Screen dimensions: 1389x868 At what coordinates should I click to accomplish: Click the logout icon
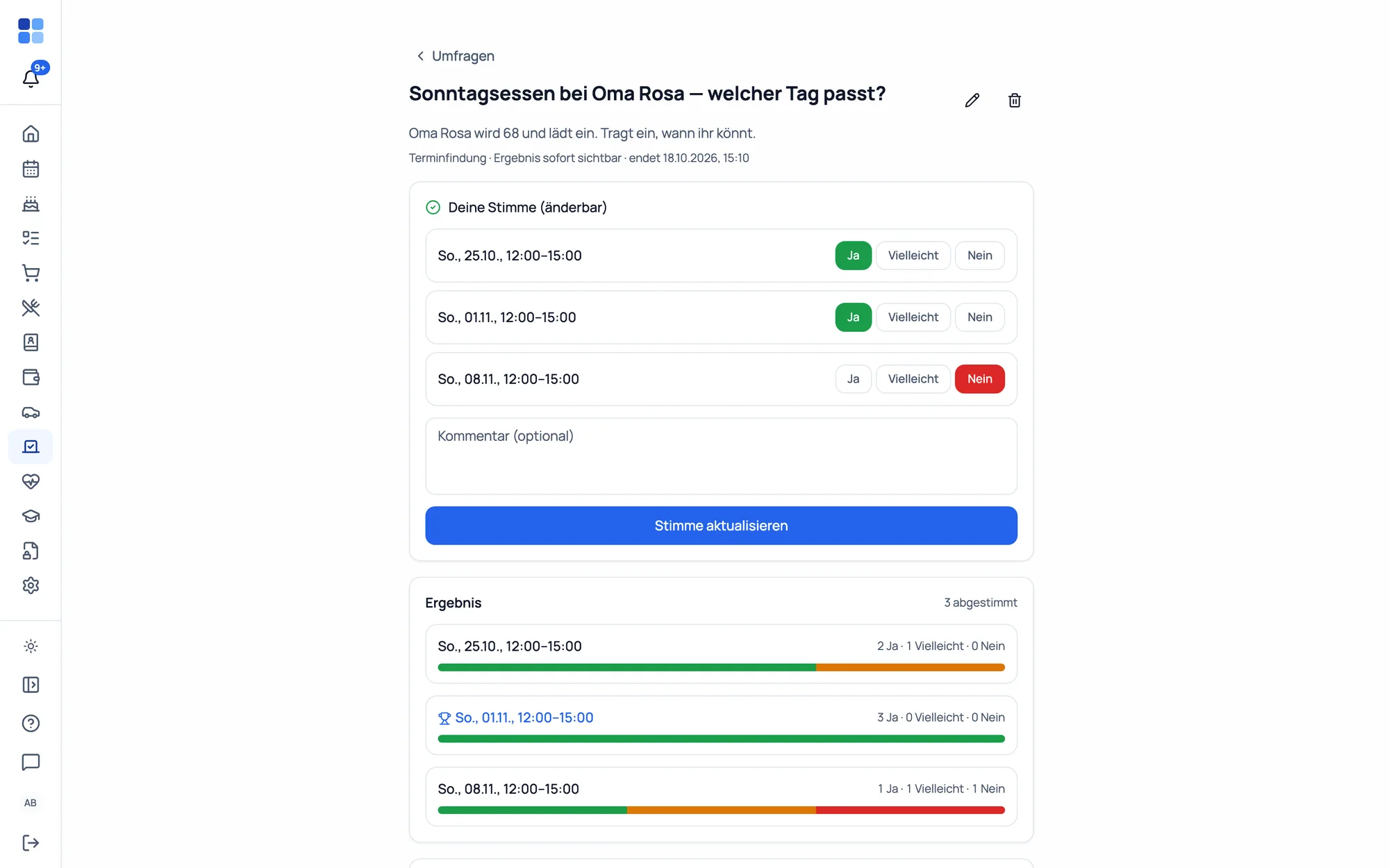coord(31,843)
